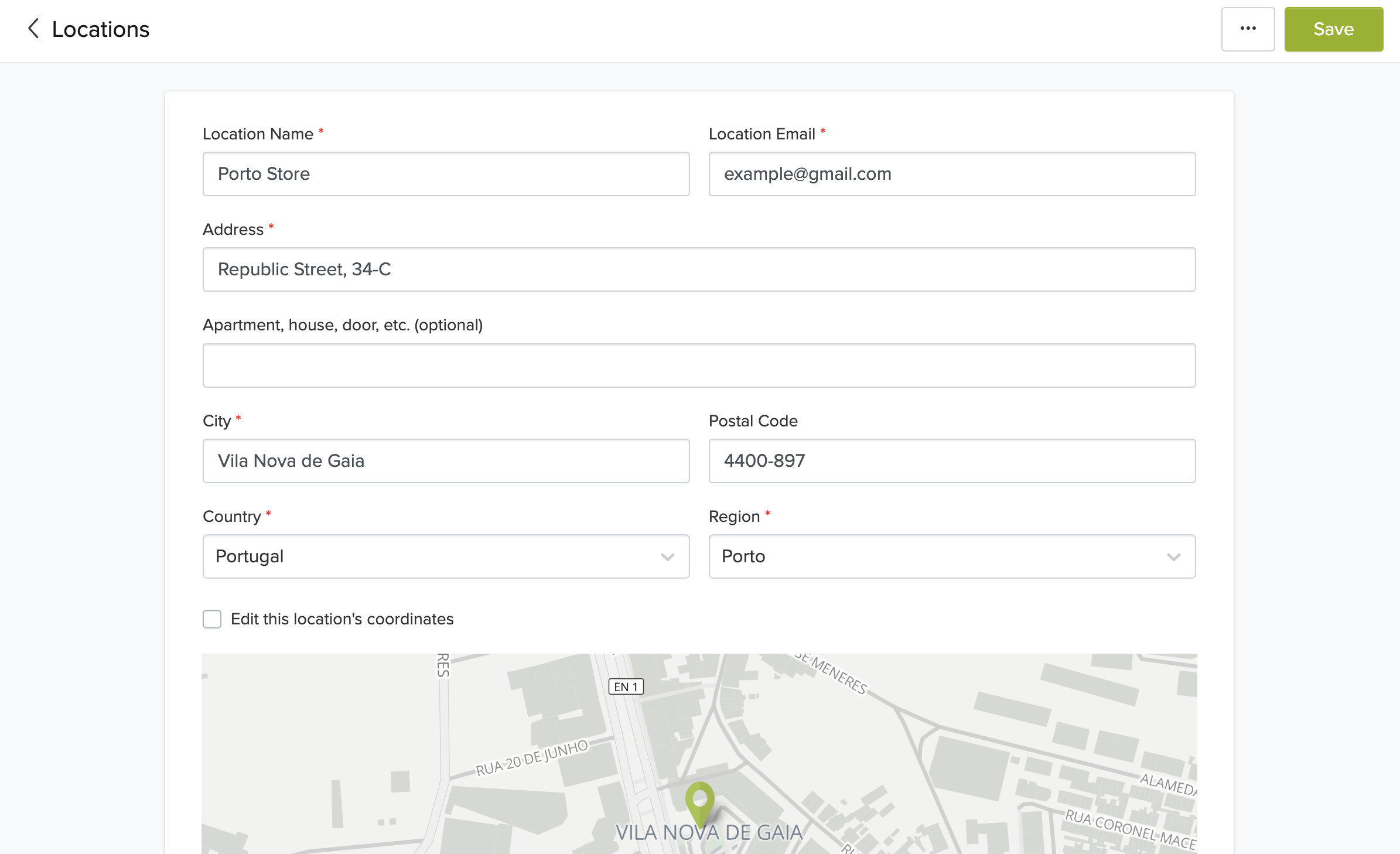The height and width of the screenshot is (854, 1400).
Task: Click the EN 1 road badge on map
Action: tap(626, 686)
